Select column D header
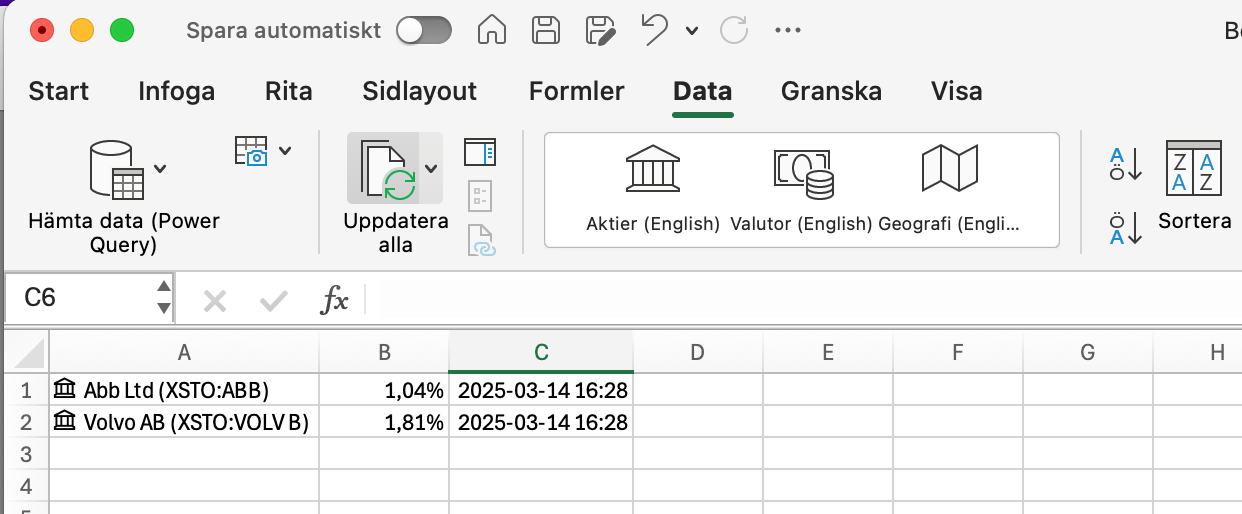Viewport: 1242px width, 514px height. pos(698,351)
